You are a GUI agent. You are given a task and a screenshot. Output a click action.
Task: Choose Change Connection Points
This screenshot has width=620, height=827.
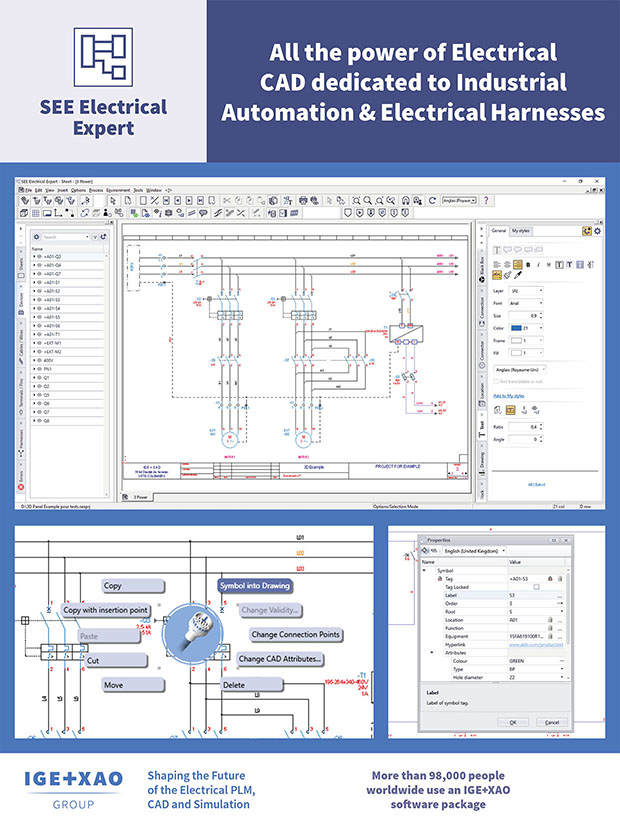(x=296, y=634)
